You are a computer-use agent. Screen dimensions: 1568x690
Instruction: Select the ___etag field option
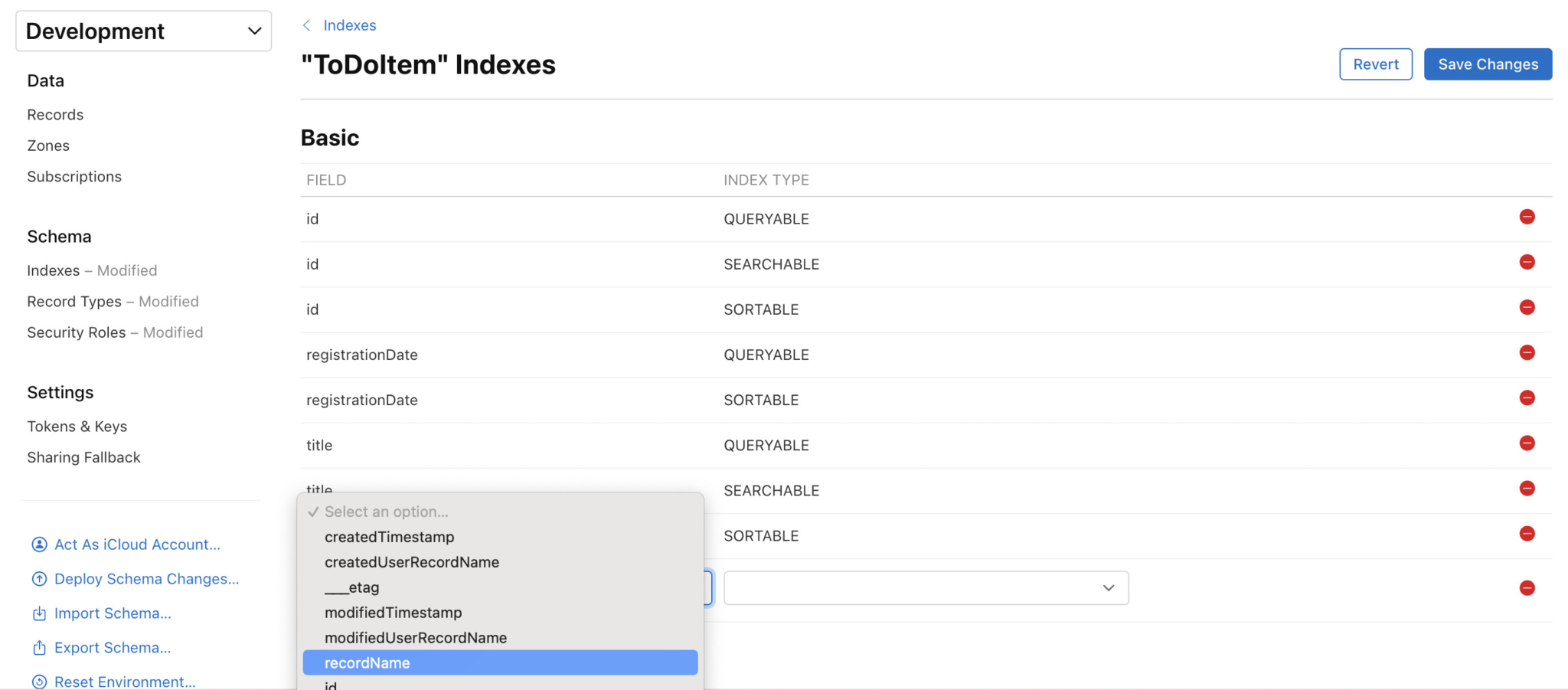pos(352,587)
